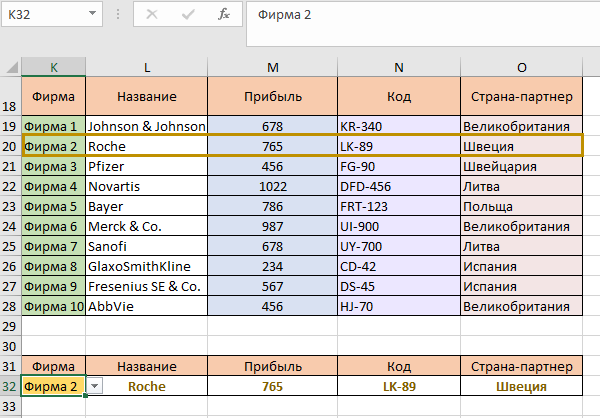Viewport: 600px width, 418px height.
Task: Click the Код header in row 18
Action: coord(399,96)
